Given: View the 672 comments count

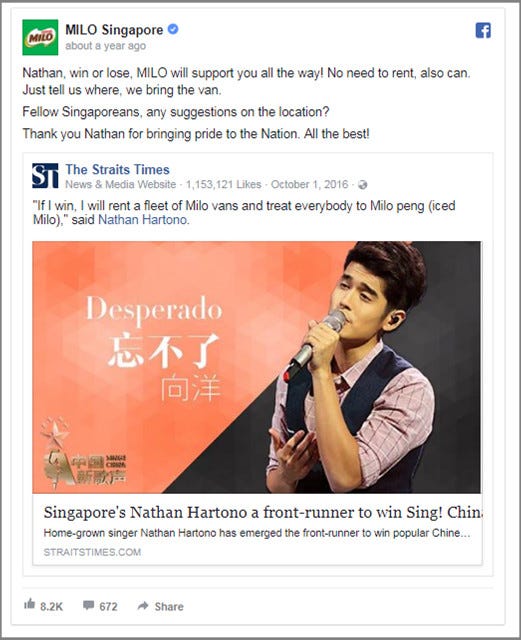Looking at the screenshot, I should 108,607.
